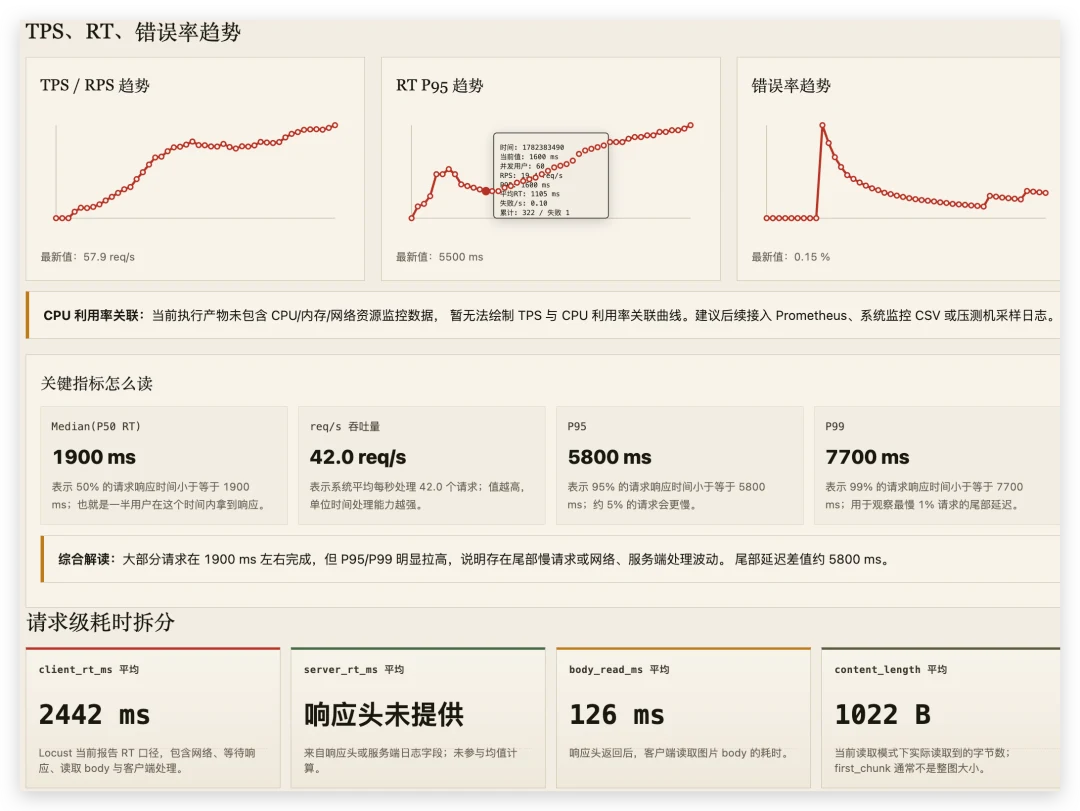Screen dimensions: 1080x811
Task: Click the '平均RT: 1105 ms' tooltip line
Action: point(530,194)
